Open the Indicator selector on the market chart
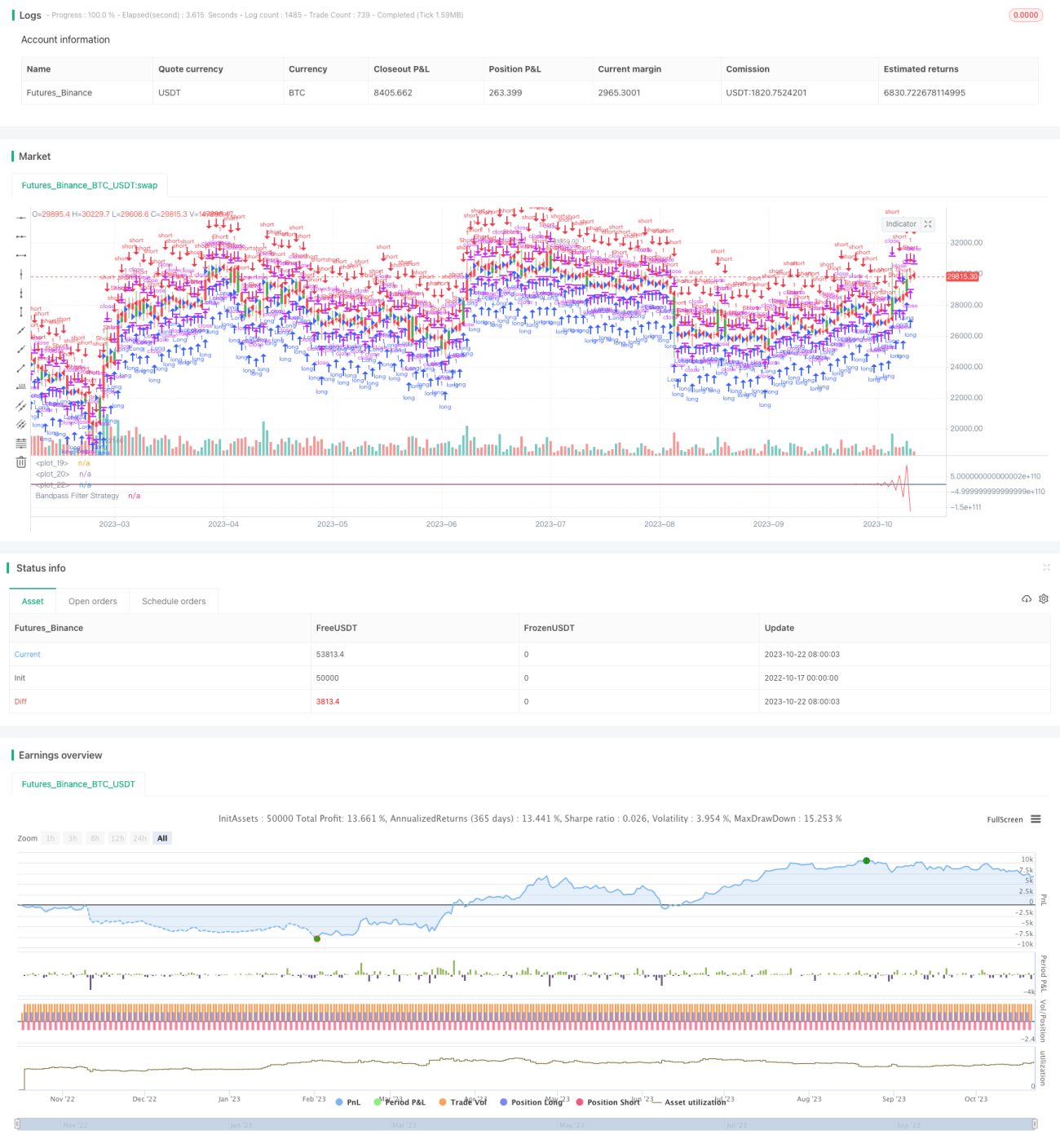The width and height of the screenshot is (1060, 1148). 901,223
